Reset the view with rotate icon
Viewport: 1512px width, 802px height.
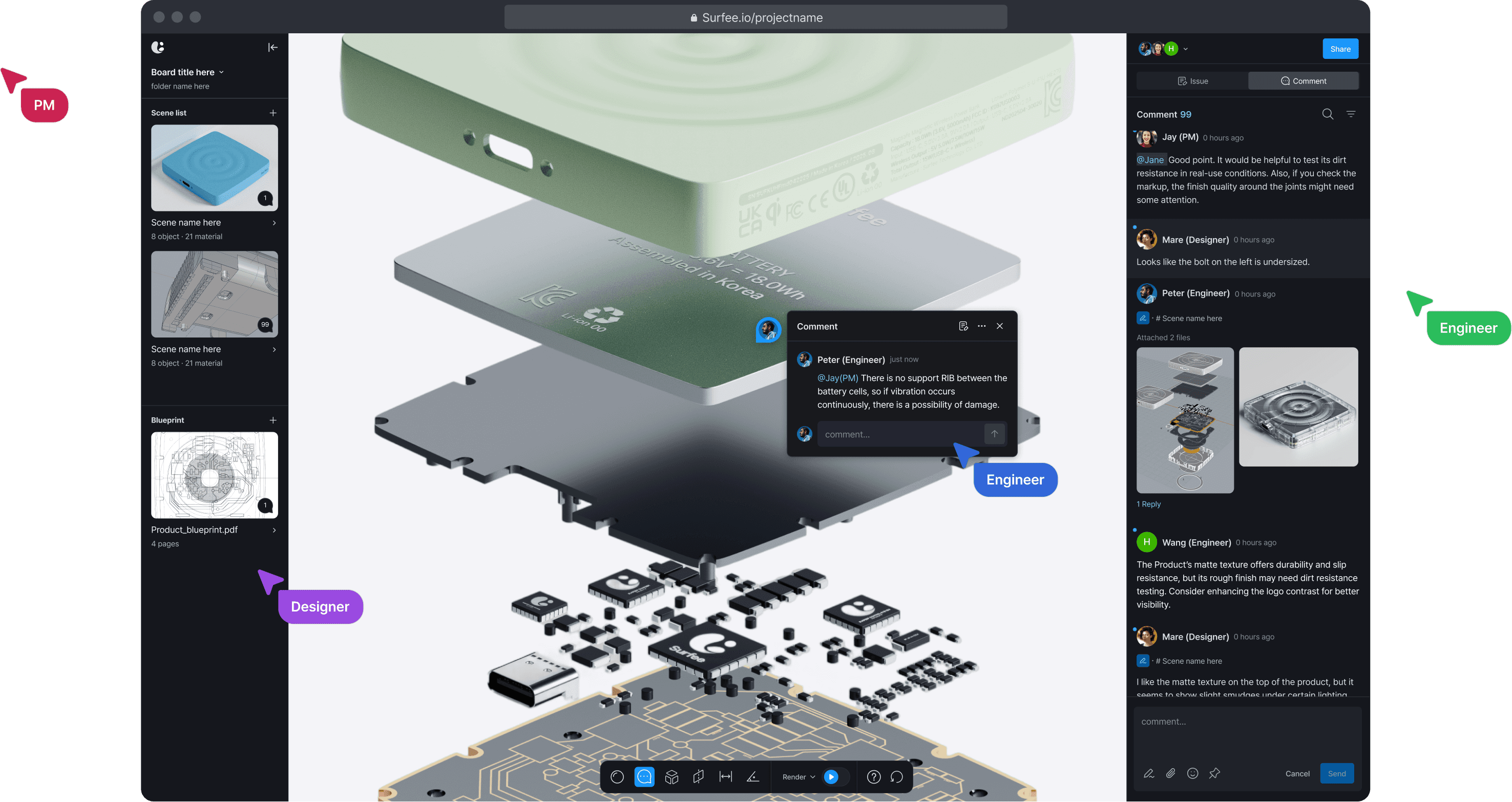click(x=896, y=777)
